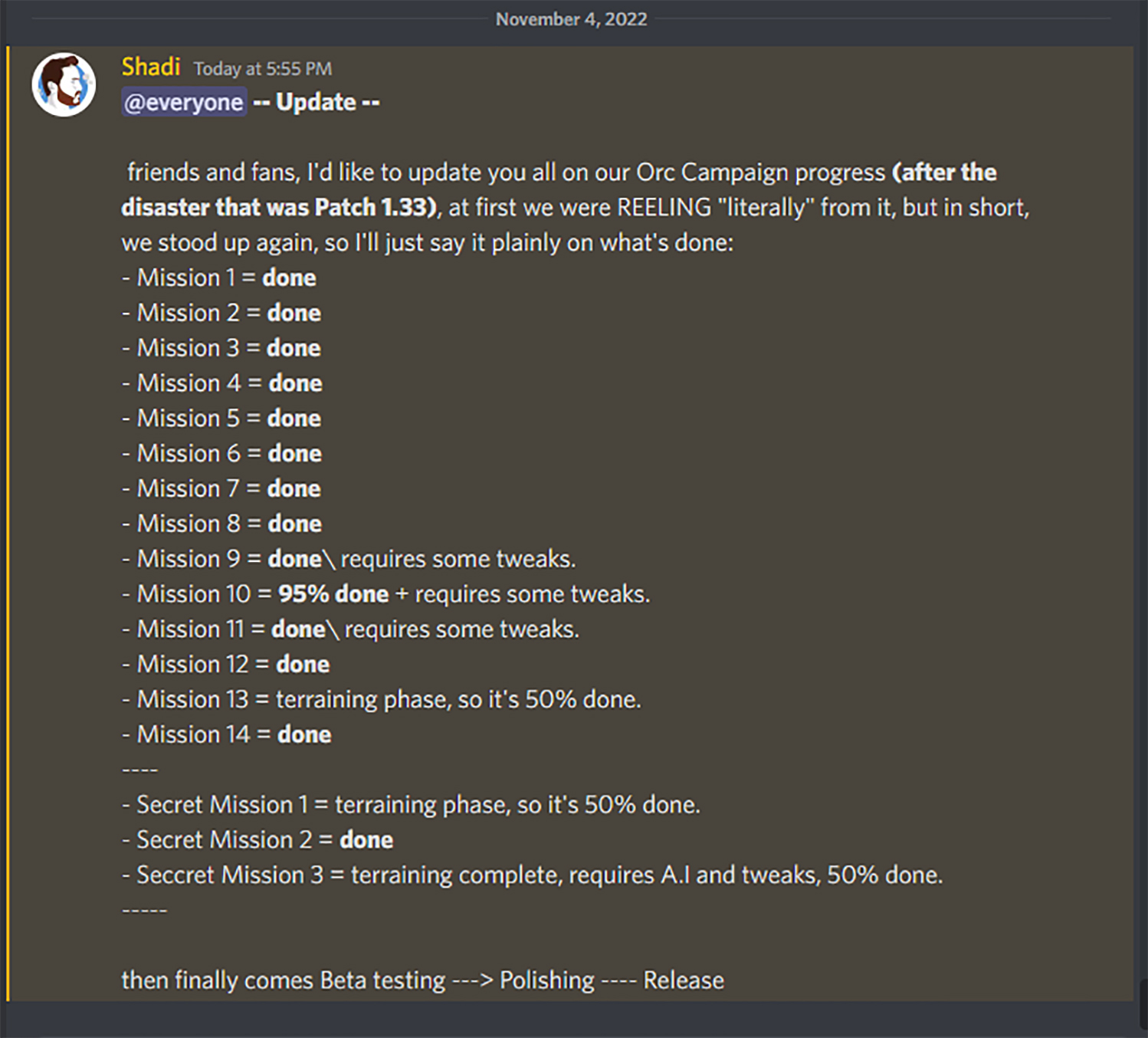The image size is (1148, 1038).
Task: Click the Mission 13 terraining phase line
Action: pyautogui.click(x=382, y=700)
